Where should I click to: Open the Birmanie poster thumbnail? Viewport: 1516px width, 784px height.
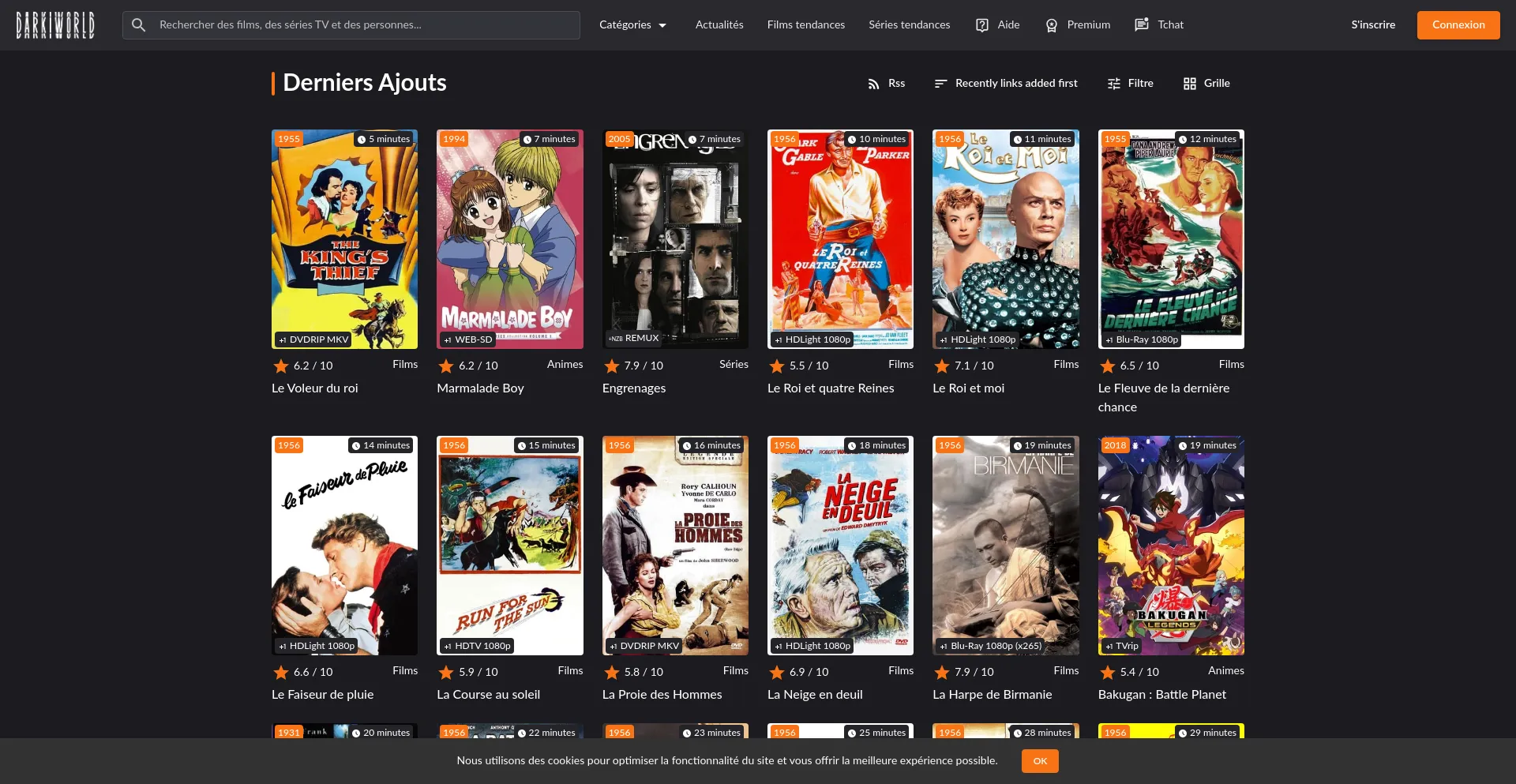coord(1006,546)
